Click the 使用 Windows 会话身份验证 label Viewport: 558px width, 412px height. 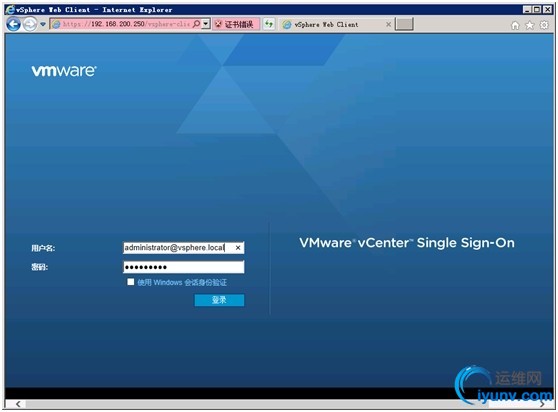pos(182,282)
